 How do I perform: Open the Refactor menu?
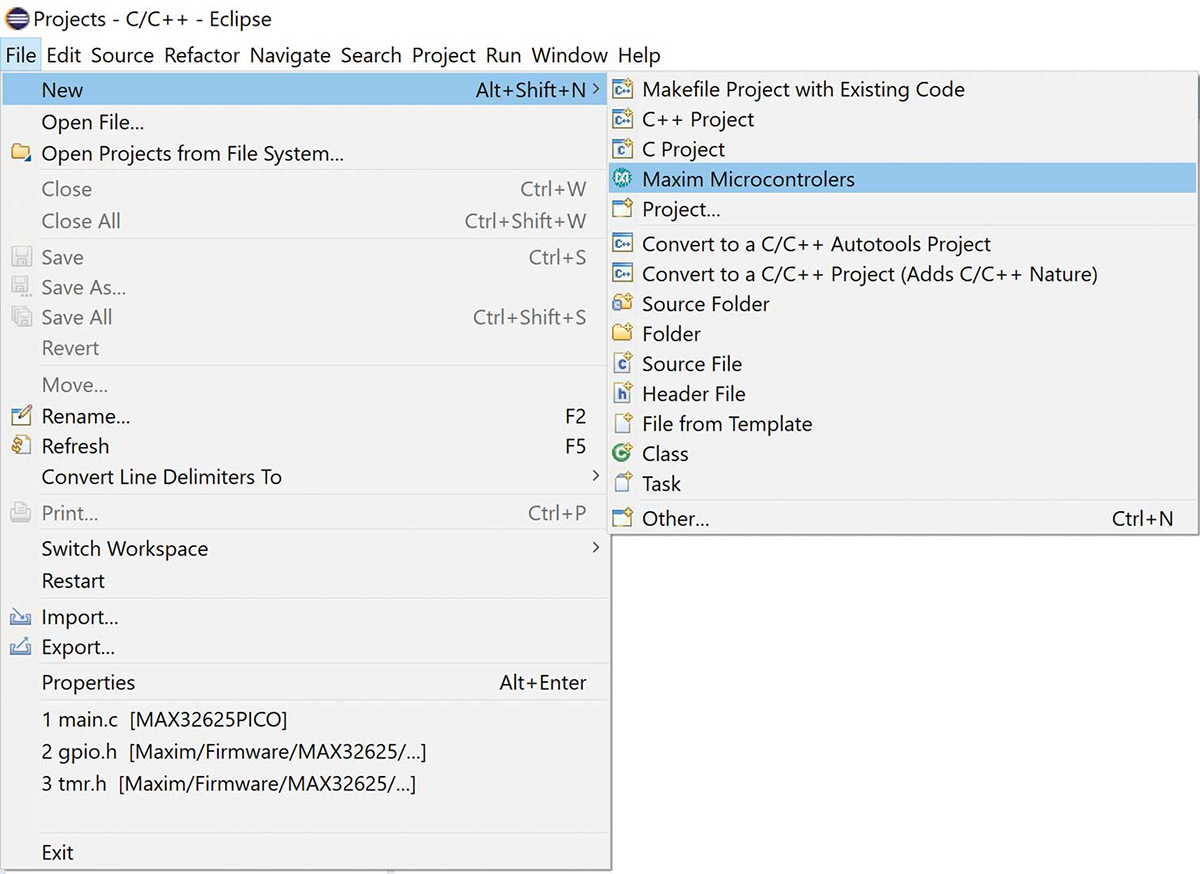tap(202, 55)
